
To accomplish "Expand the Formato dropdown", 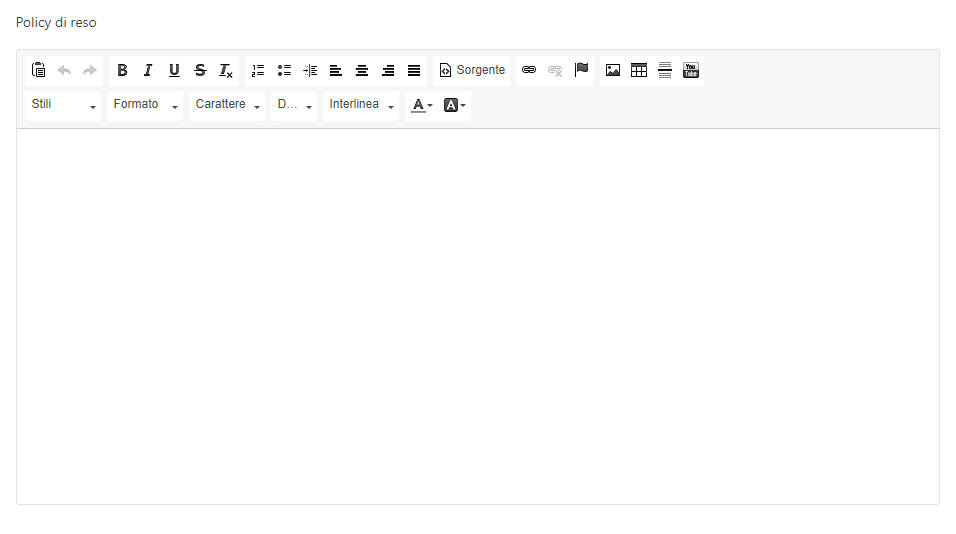I will [145, 105].
